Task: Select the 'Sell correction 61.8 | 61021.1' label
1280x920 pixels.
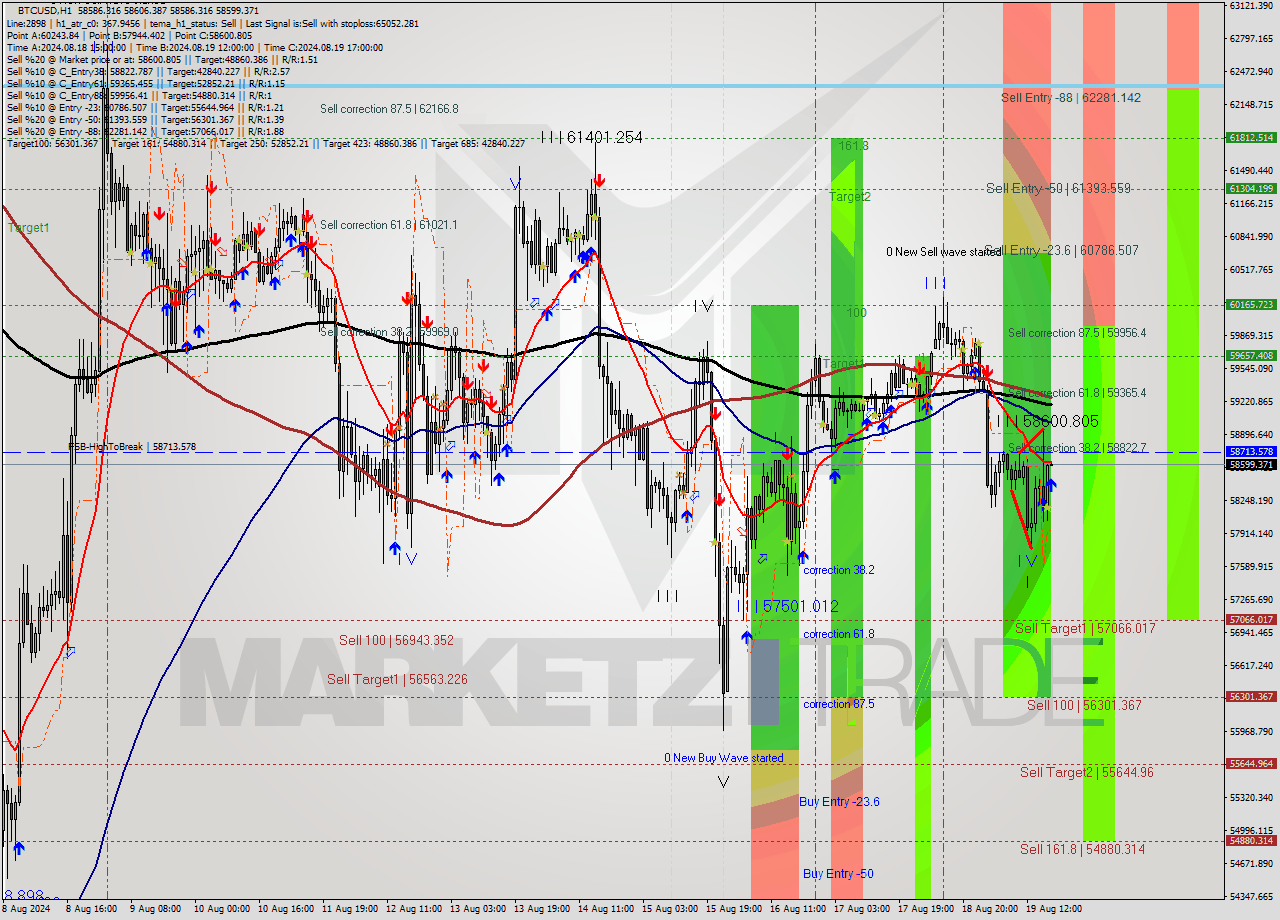Action: click(x=388, y=225)
